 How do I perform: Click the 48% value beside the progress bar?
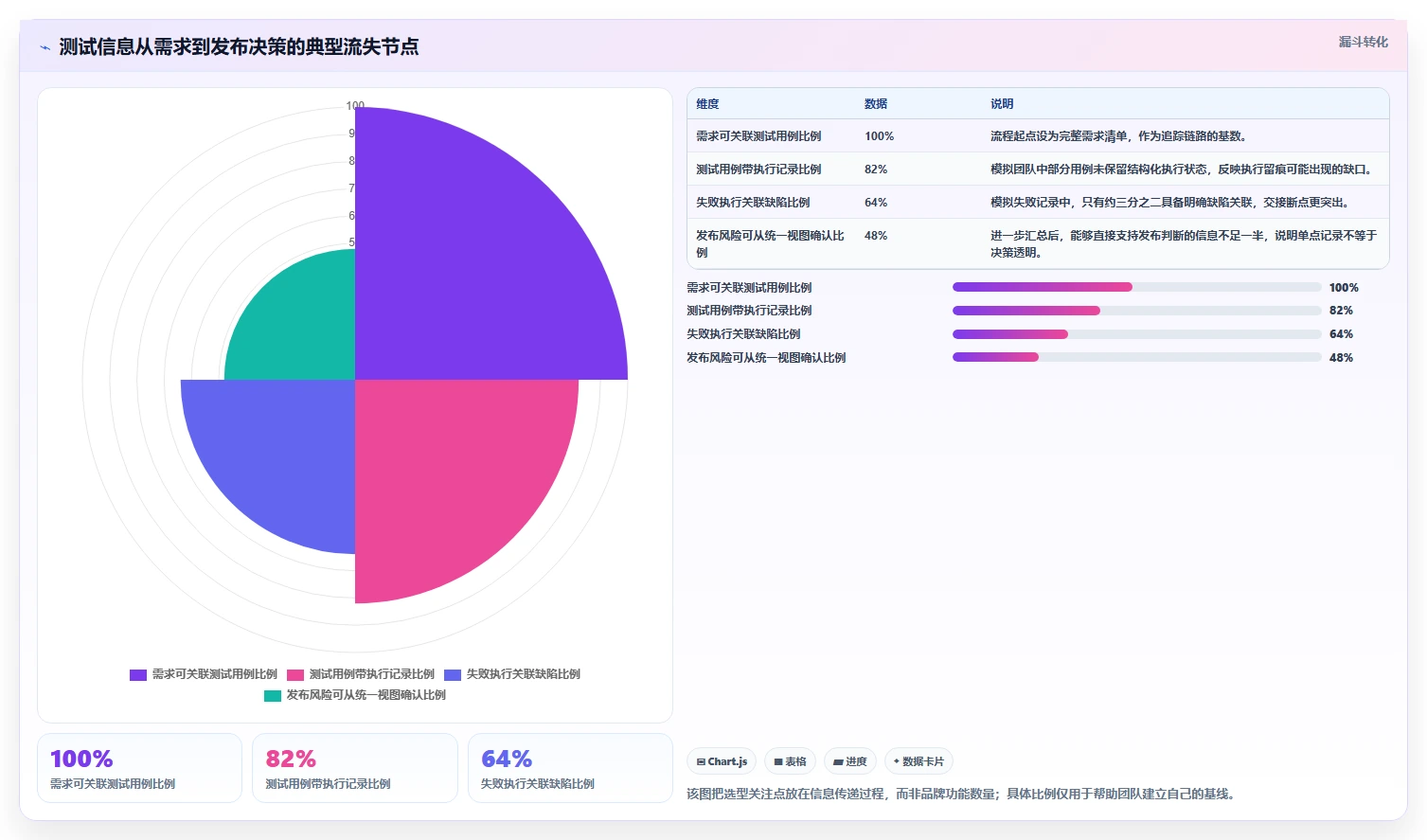1341,358
